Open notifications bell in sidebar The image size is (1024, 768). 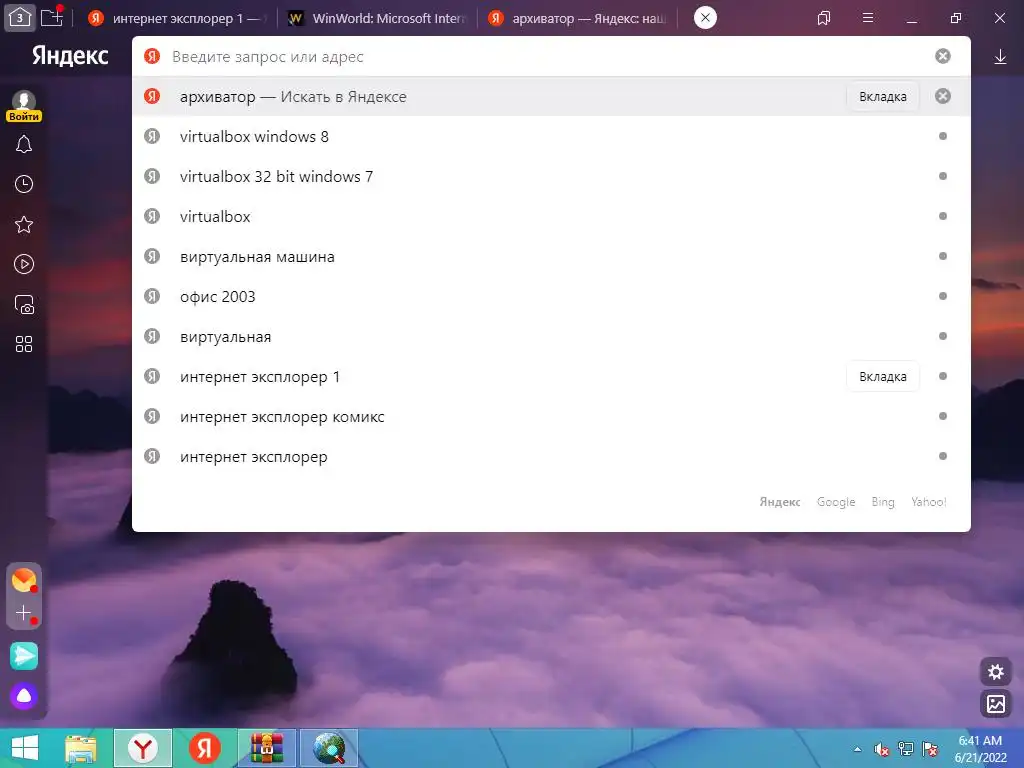point(24,144)
